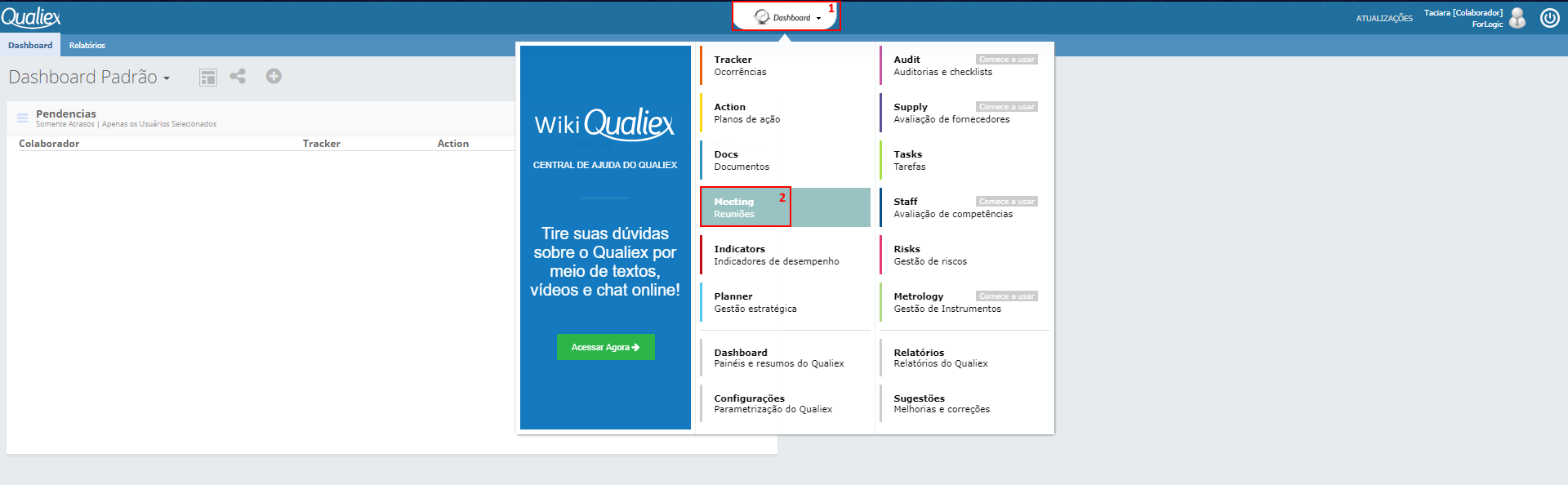Open the dashboard layout icon

(x=208, y=77)
